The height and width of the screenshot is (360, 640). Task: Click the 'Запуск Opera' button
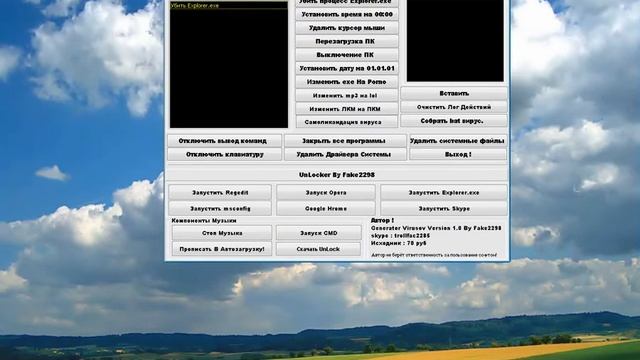[x=326, y=192]
